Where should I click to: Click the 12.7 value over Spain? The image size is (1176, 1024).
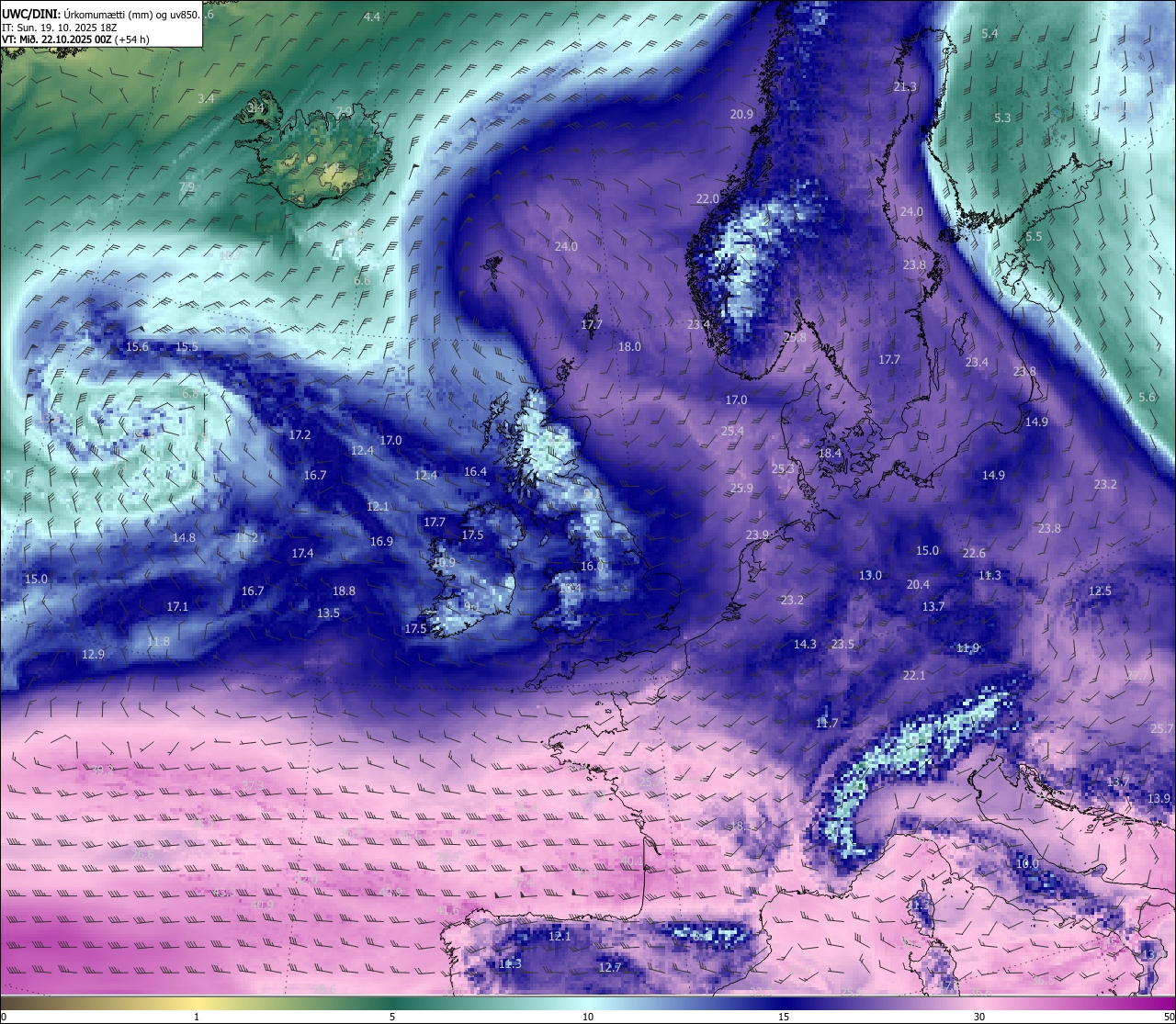click(x=610, y=967)
